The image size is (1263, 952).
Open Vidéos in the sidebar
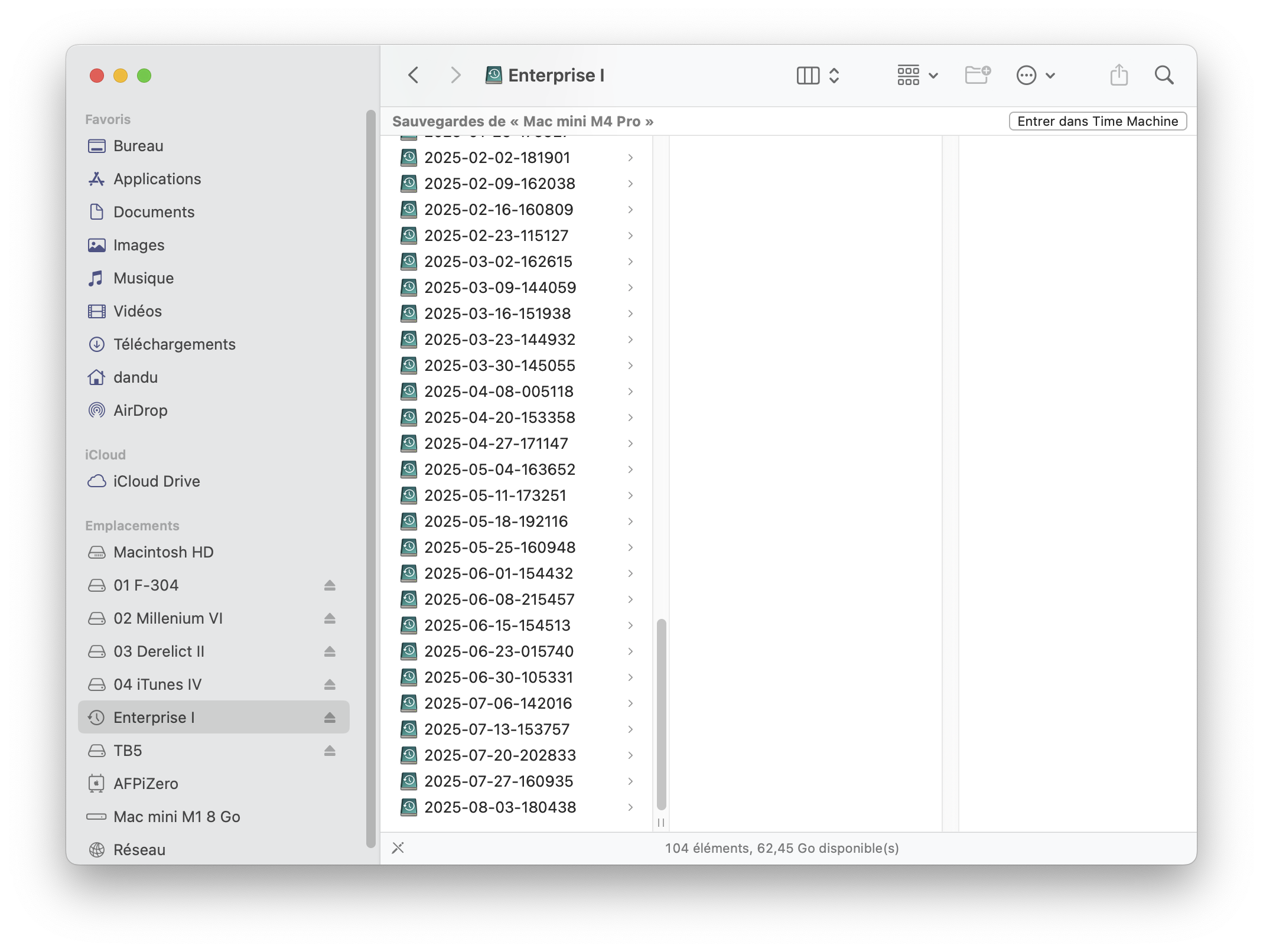click(x=214, y=311)
